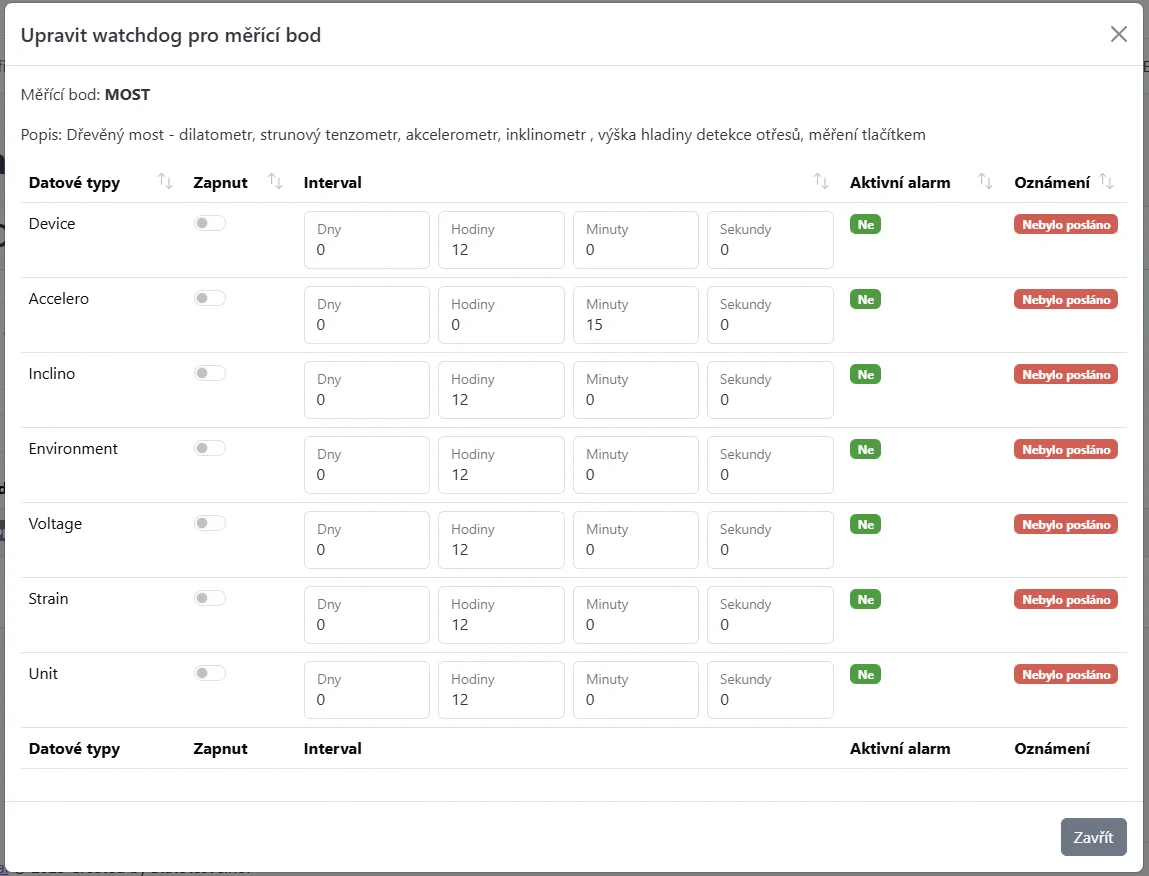This screenshot has height=876, width=1149.
Task: Close the watchdog dialog with X
Action: [x=1118, y=35]
